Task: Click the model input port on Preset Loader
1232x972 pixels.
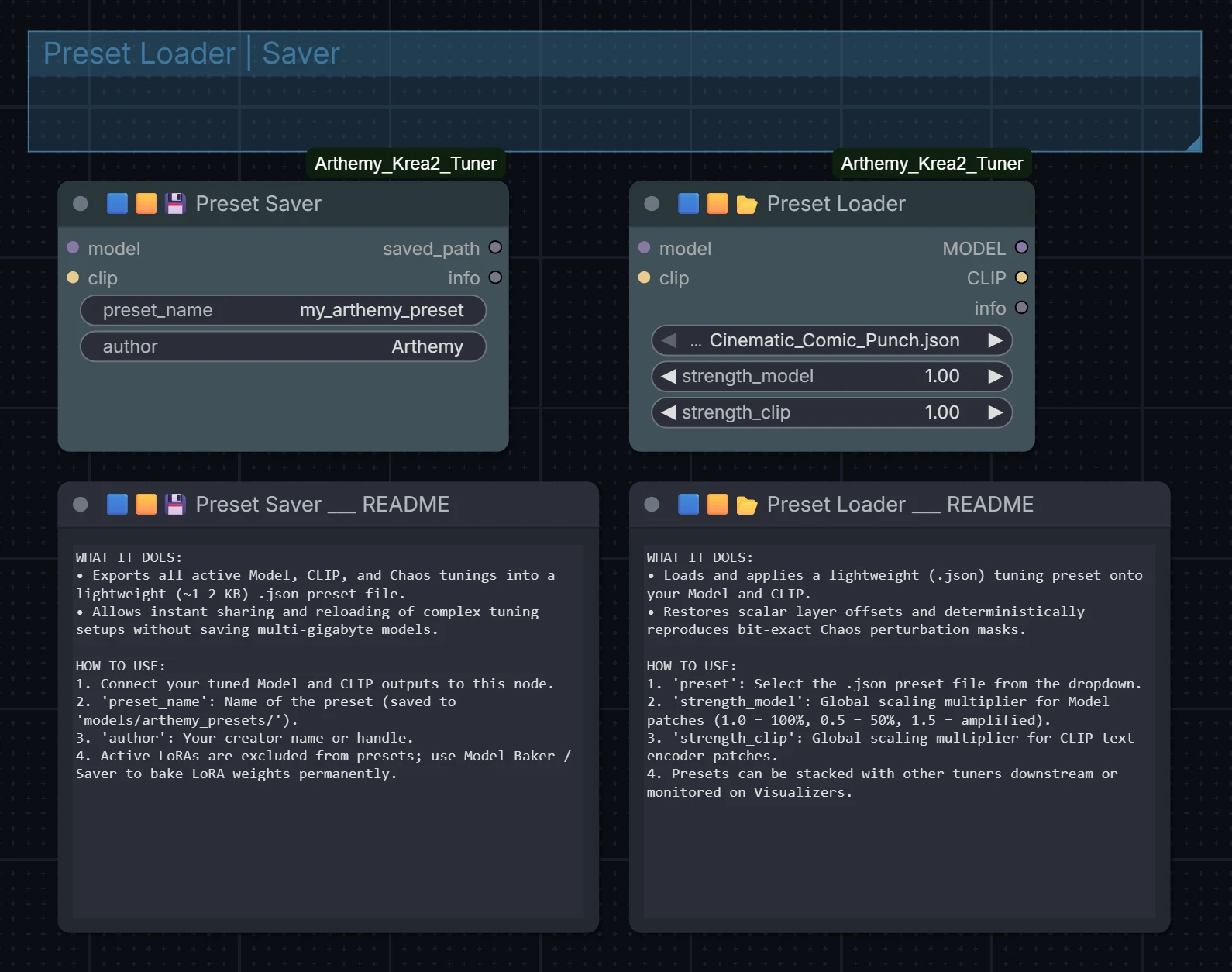Action: [x=644, y=247]
